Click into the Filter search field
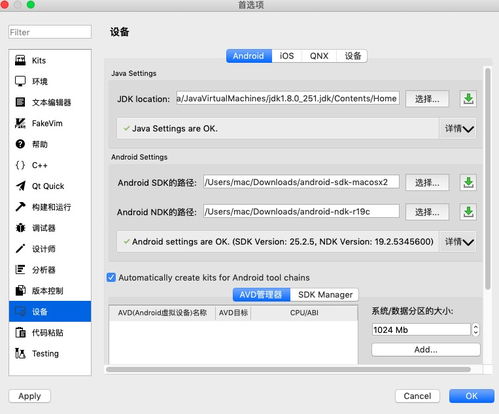The width and height of the screenshot is (499, 414). click(x=50, y=32)
